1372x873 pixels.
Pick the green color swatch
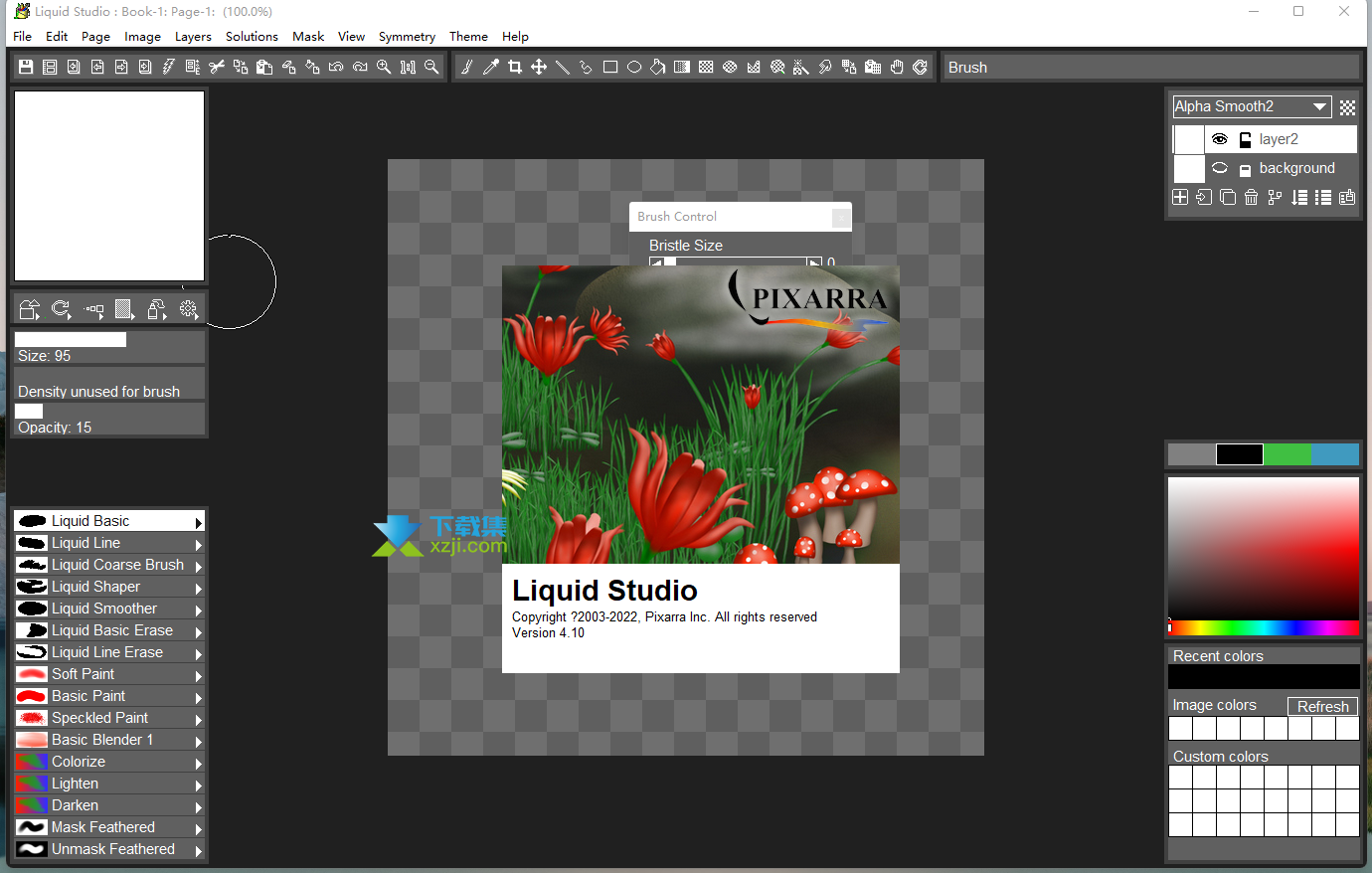(x=1287, y=454)
